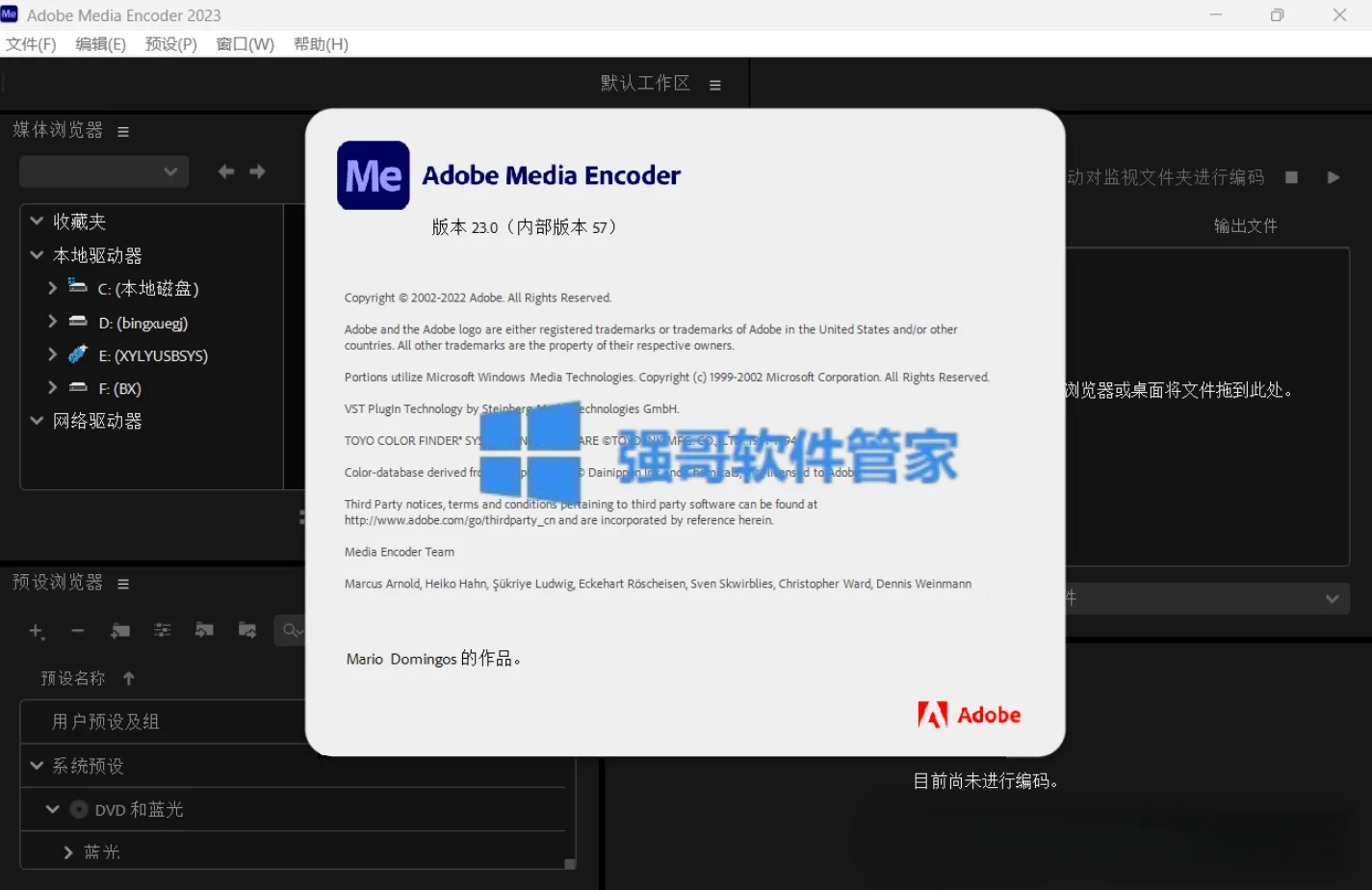Viewport: 1372px width, 890px height.
Task: Delete preset using the minus icon
Action: pyautogui.click(x=78, y=631)
